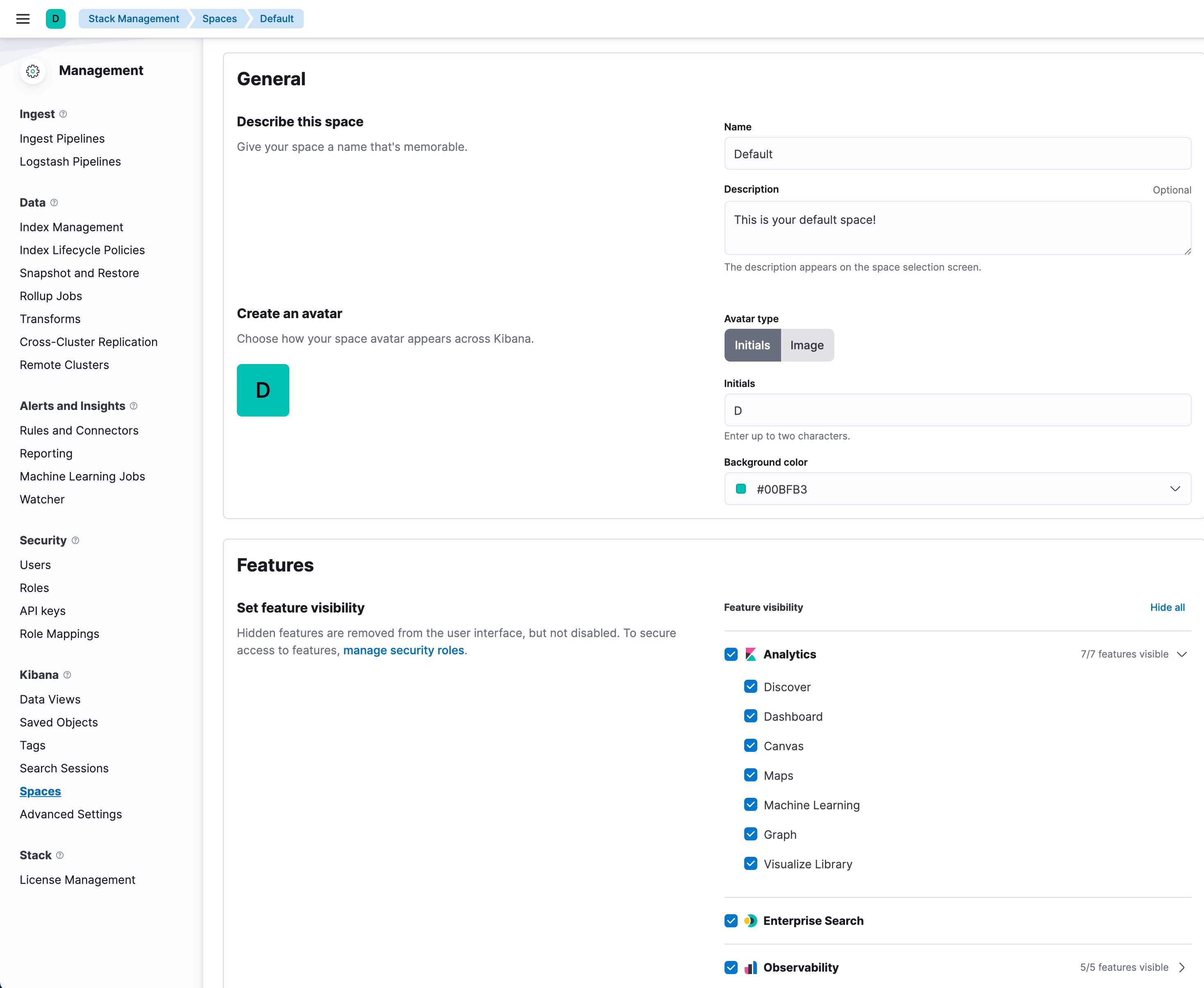1204x988 pixels.
Task: Disable the Machine Learning feature checkbox
Action: point(750,805)
